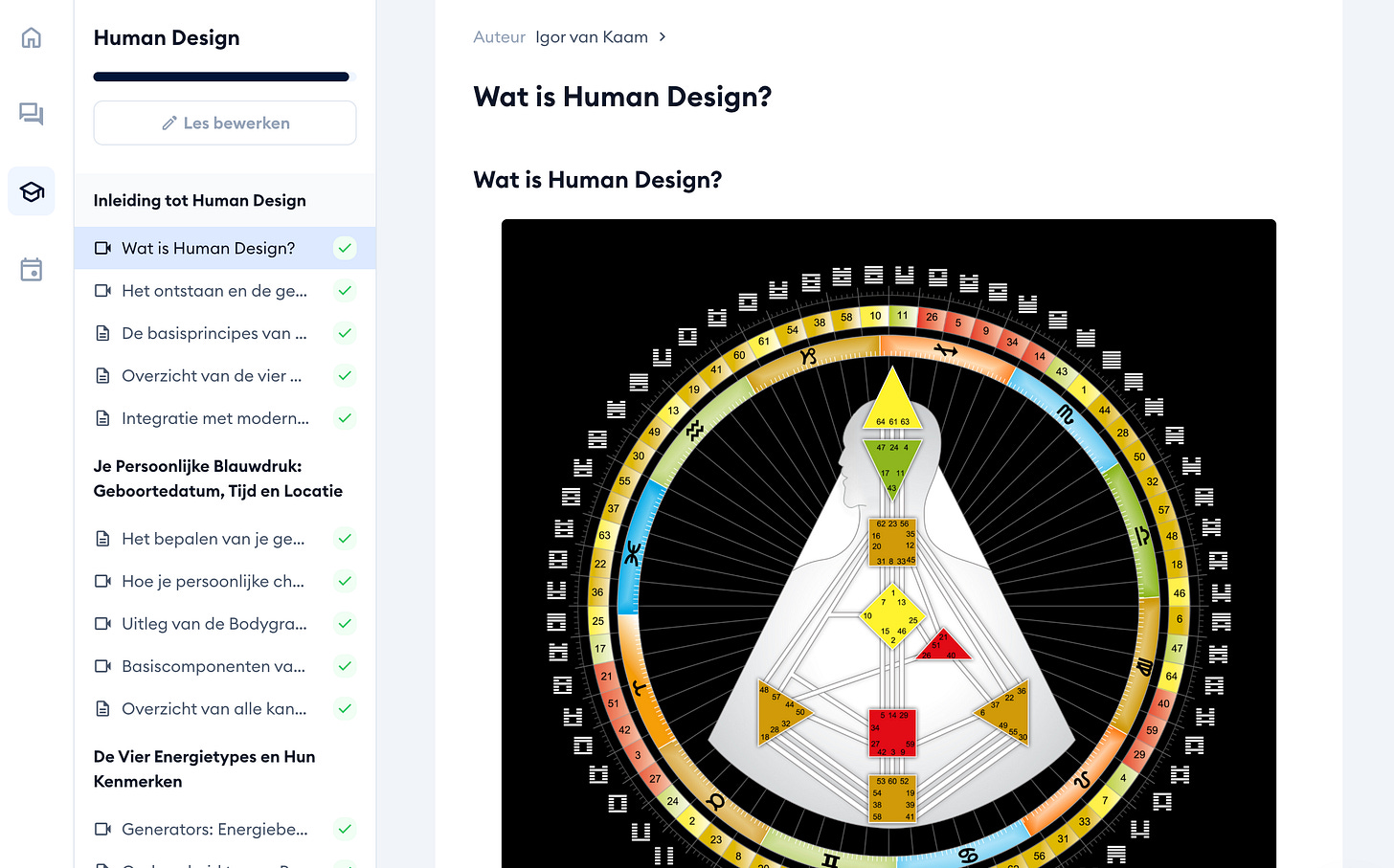1394x868 pixels.
Task: Click chevron next to Igor van Kaam
Action: 662,37
